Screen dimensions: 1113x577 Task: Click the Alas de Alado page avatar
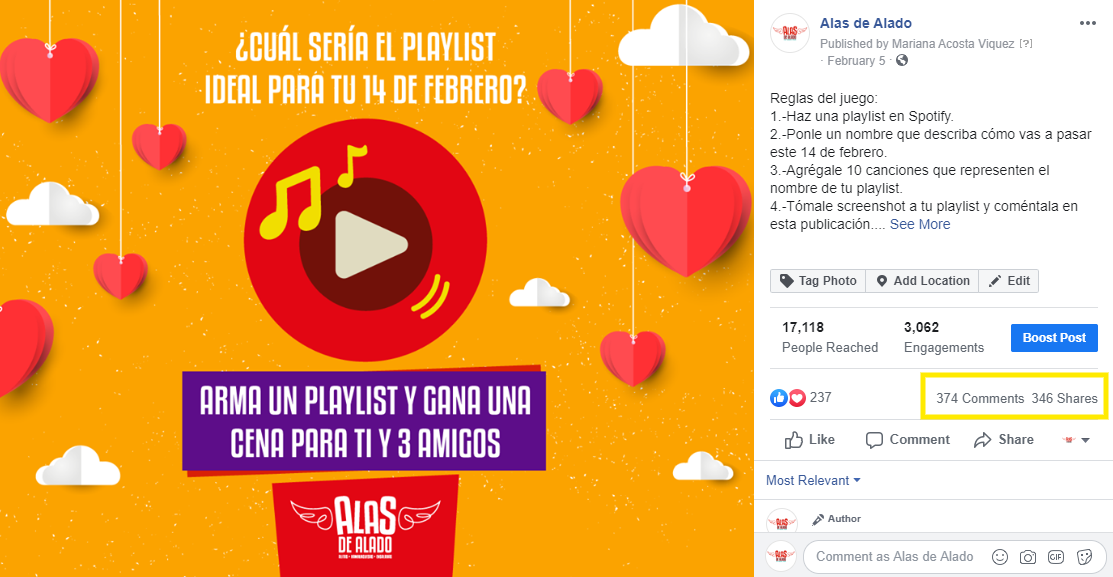pos(789,33)
